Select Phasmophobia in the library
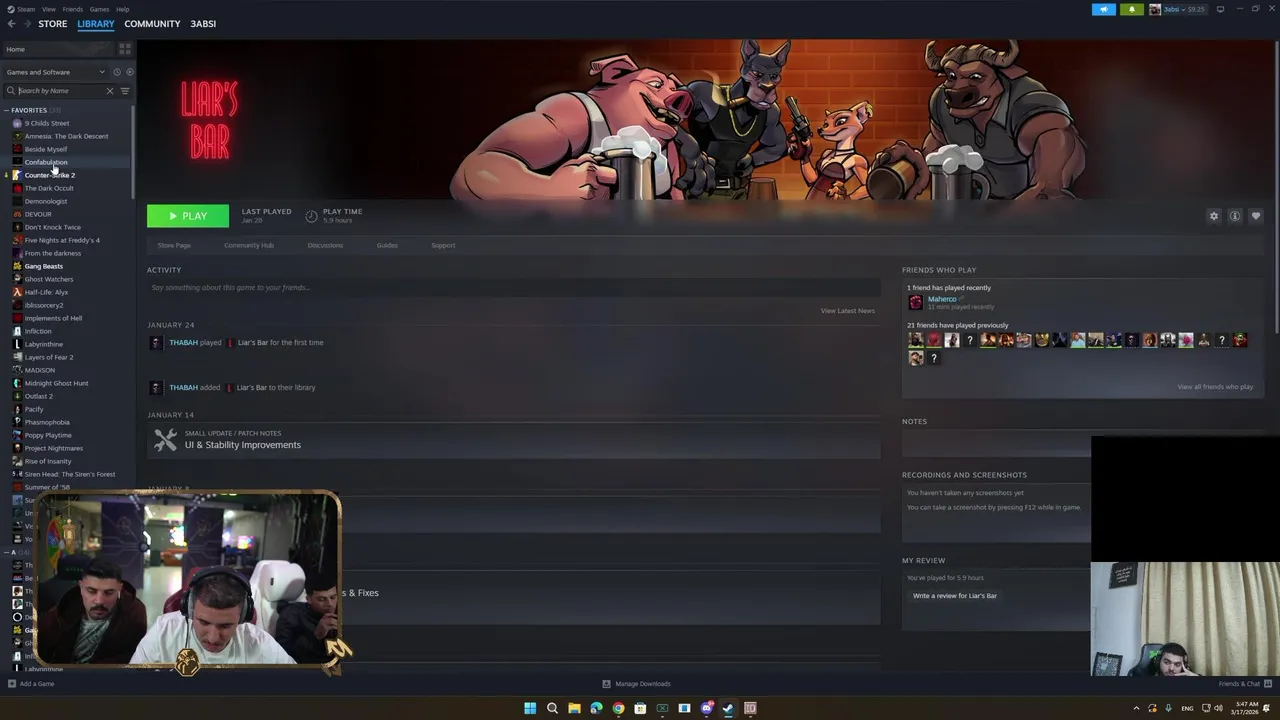 click(x=47, y=422)
